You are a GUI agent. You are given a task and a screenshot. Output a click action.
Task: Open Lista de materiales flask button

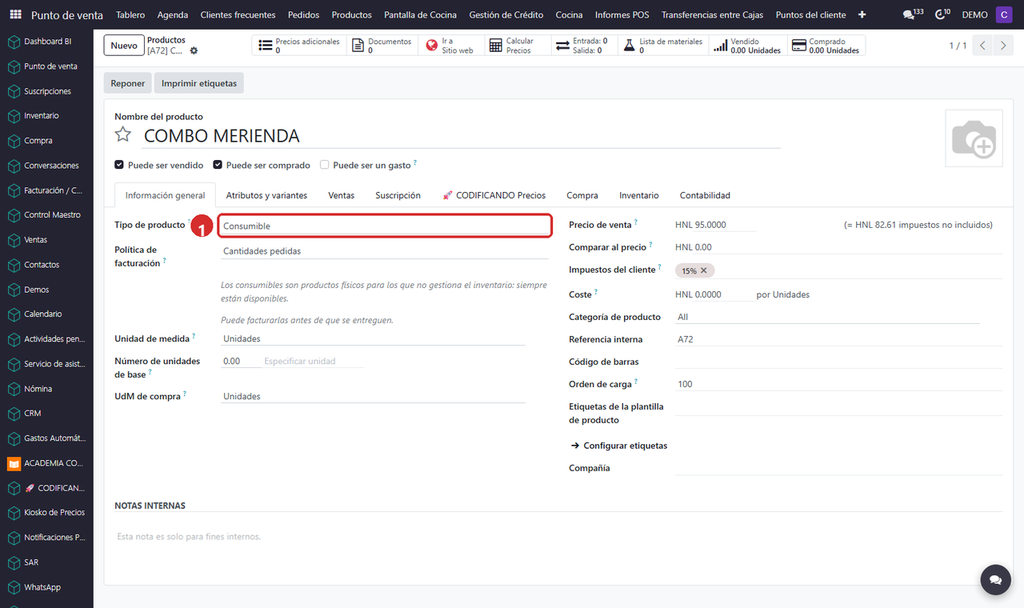pos(663,45)
